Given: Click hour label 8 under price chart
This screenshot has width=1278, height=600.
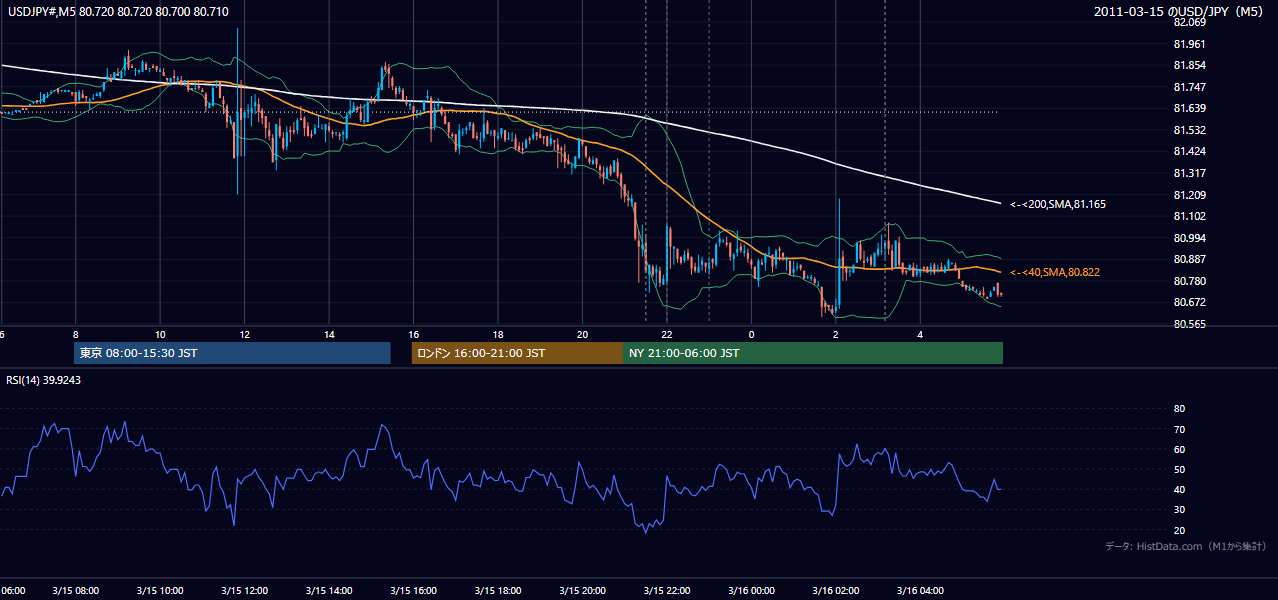Looking at the screenshot, I should pyautogui.click(x=76, y=333).
